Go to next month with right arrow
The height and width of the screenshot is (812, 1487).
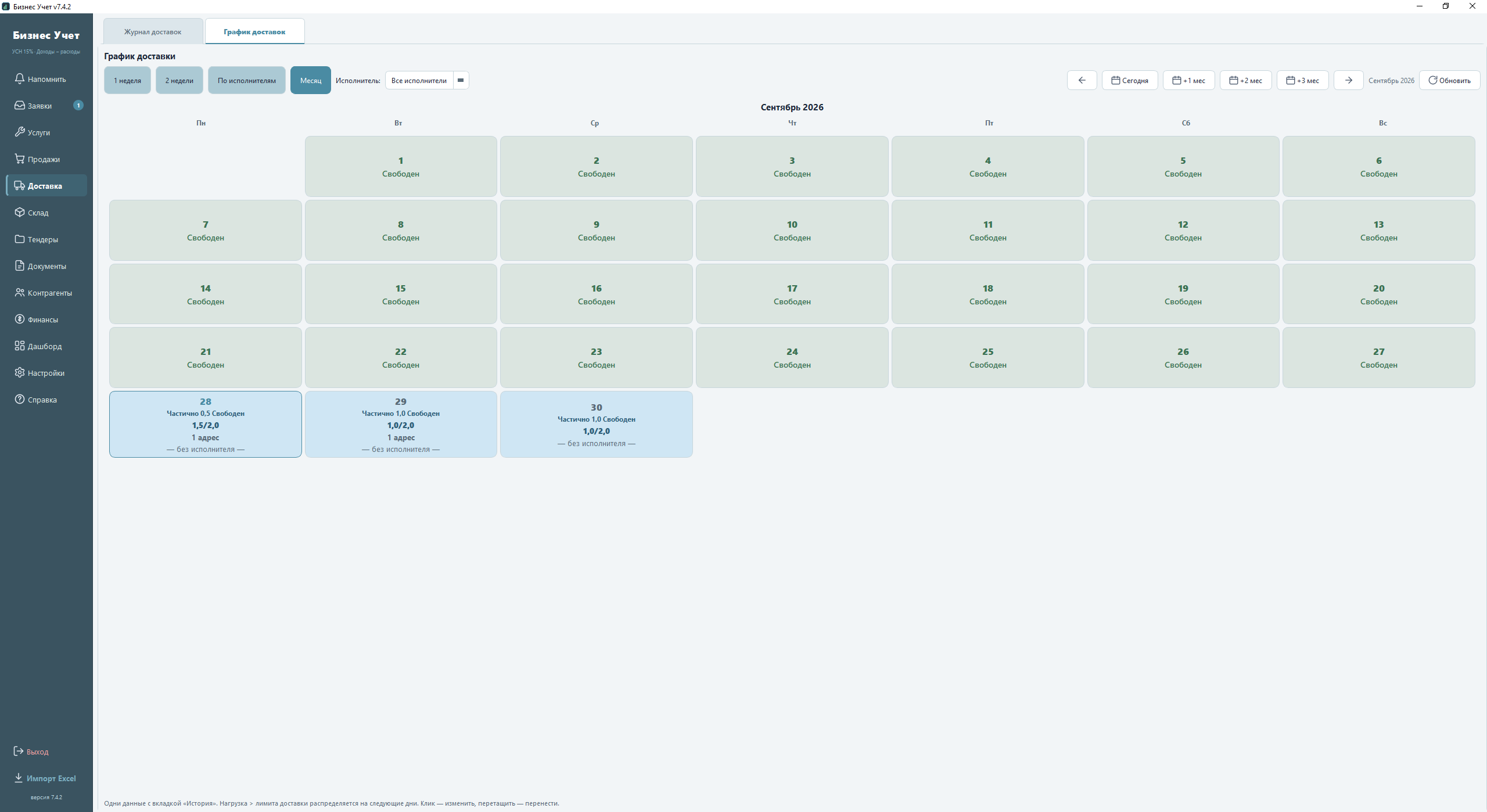(x=1348, y=80)
